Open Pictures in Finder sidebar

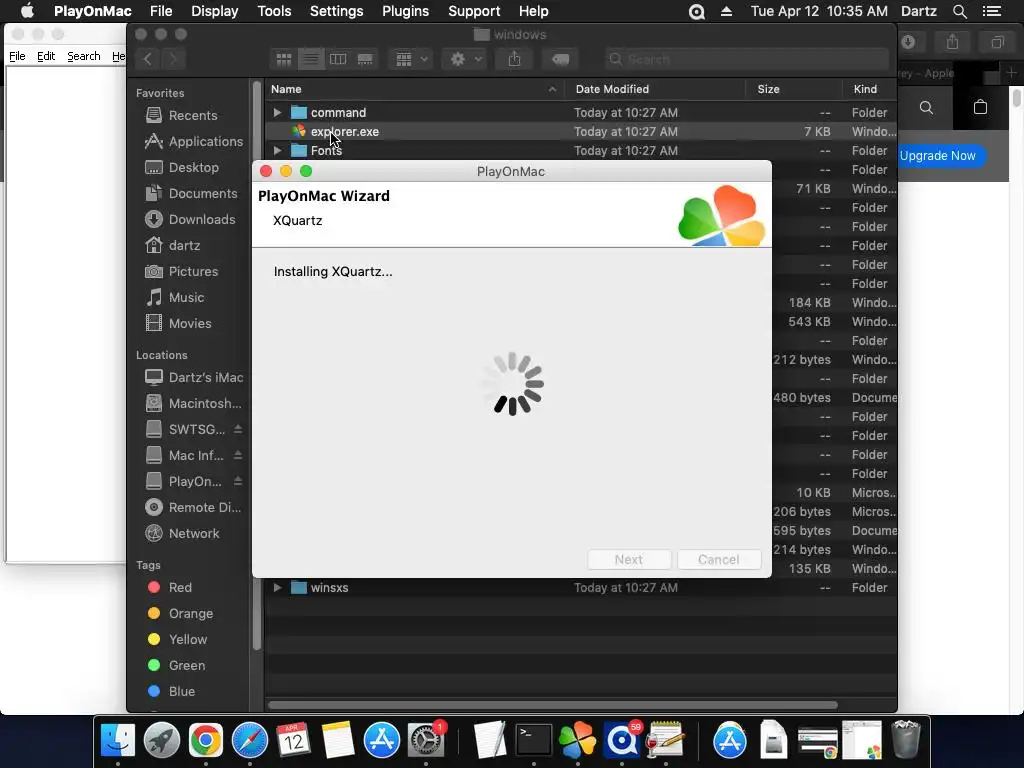coord(181,271)
